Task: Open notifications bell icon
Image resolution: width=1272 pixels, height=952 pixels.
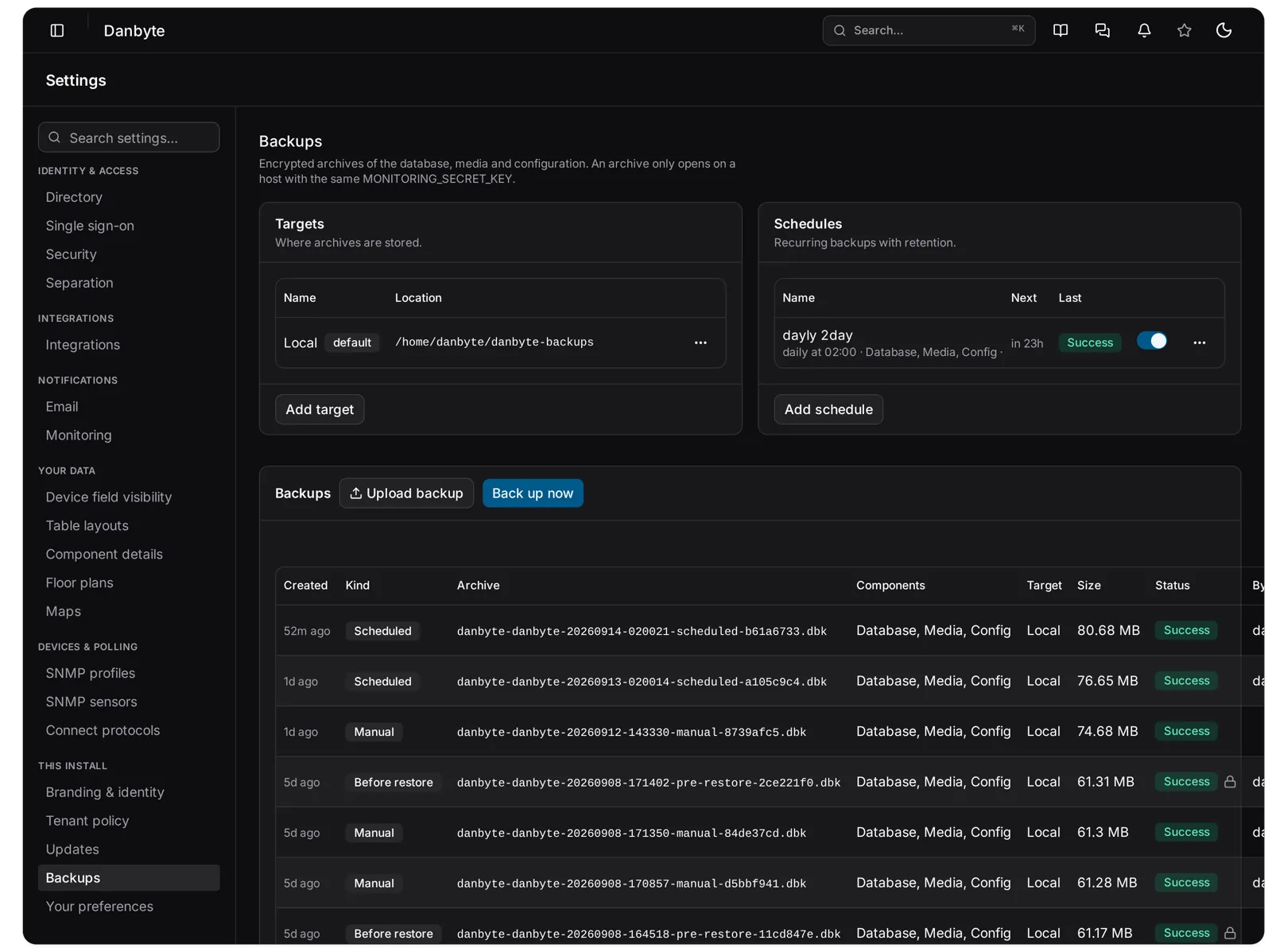Action: pos(1144,30)
